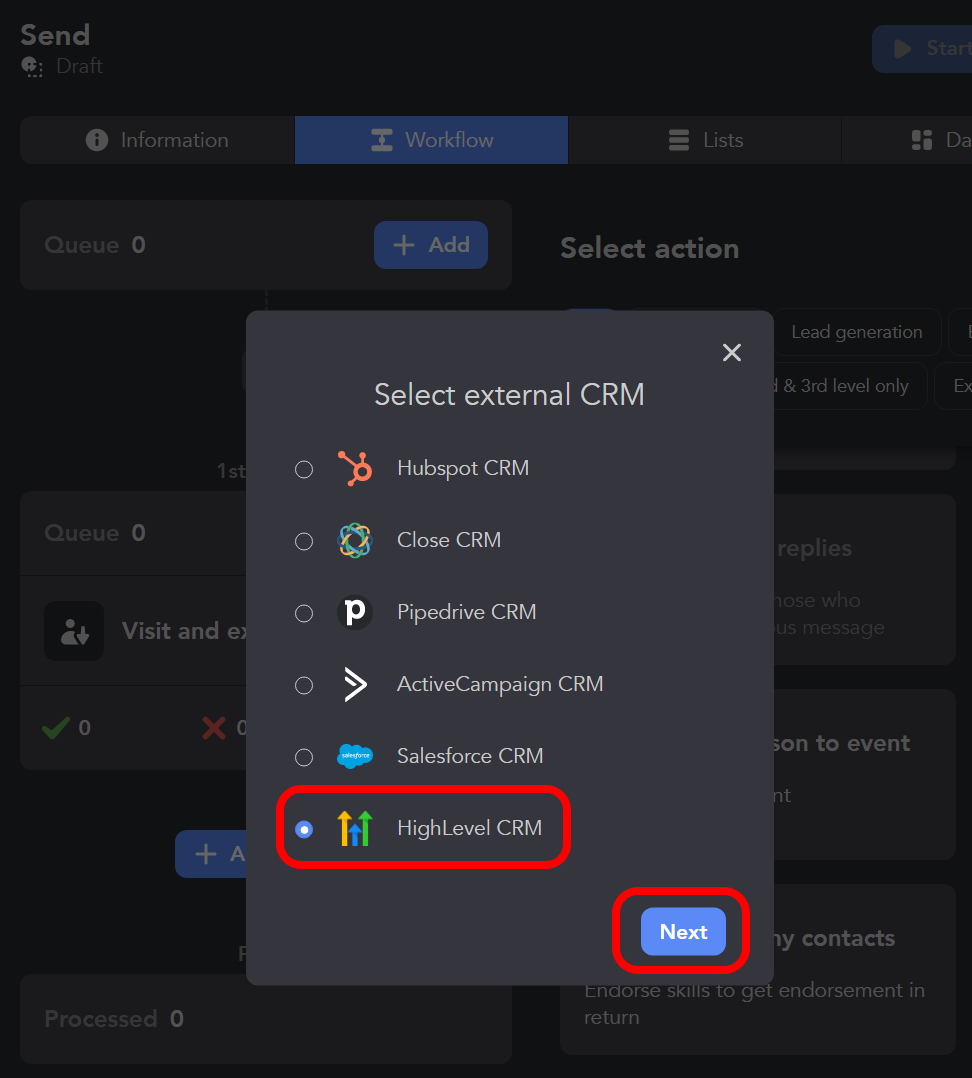Click the Start campaign button

923,49
